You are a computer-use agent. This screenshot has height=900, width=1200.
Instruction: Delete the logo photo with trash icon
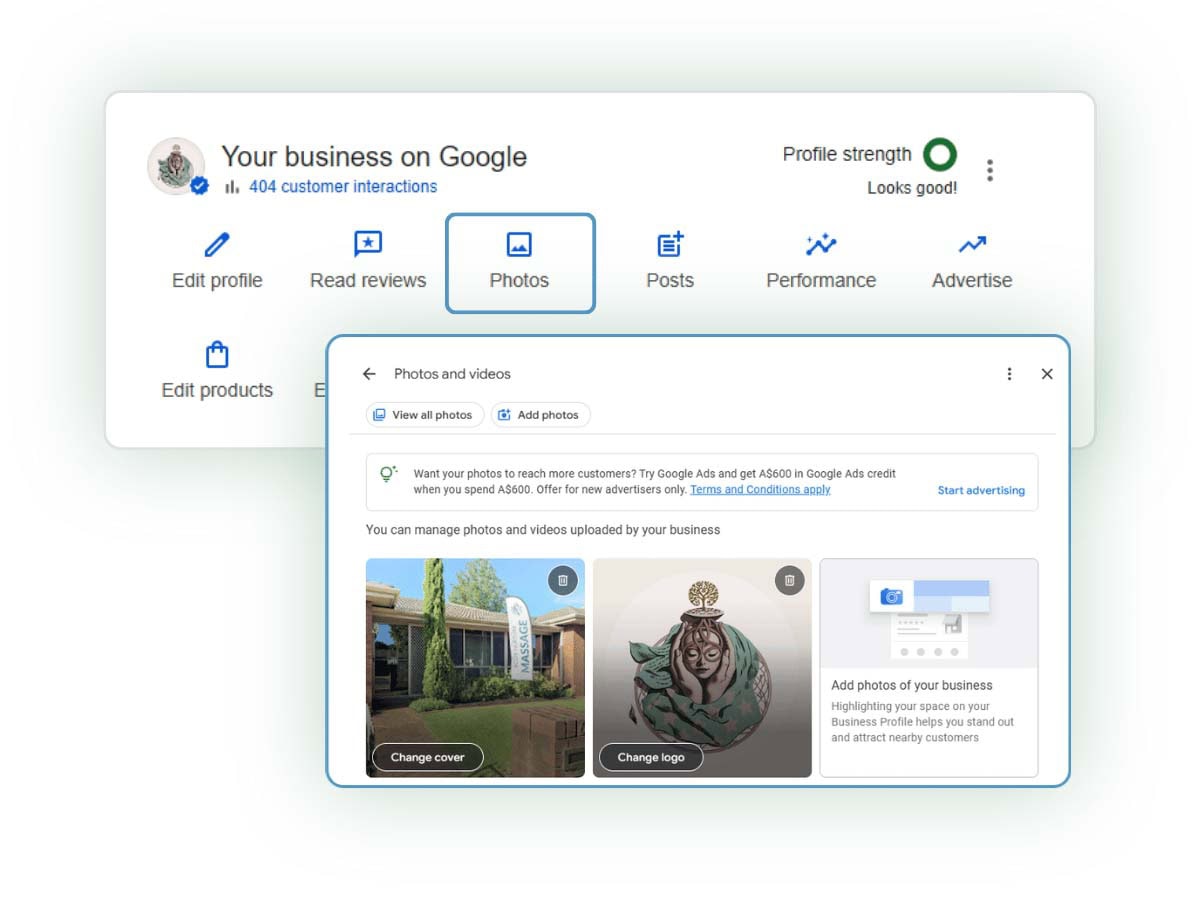[790, 580]
